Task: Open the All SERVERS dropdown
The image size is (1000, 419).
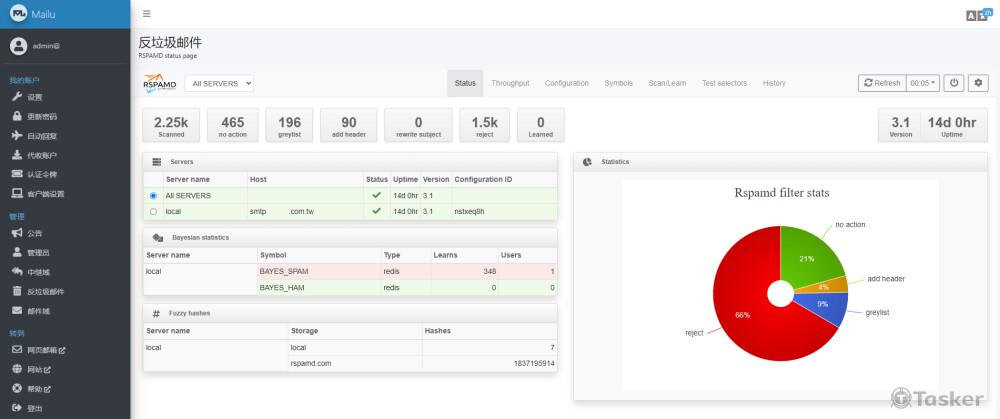Action: coord(219,84)
